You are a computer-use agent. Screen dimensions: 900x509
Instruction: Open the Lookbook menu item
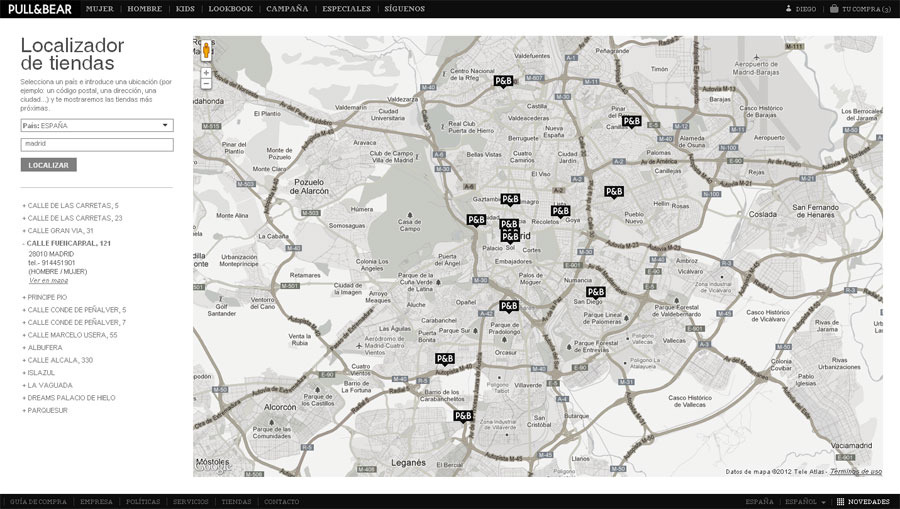230,8
